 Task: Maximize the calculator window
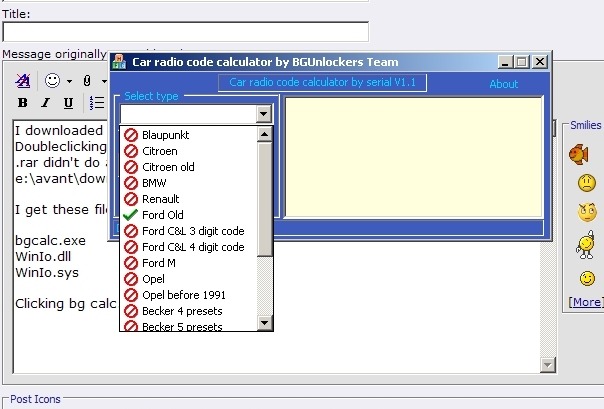tap(522, 62)
